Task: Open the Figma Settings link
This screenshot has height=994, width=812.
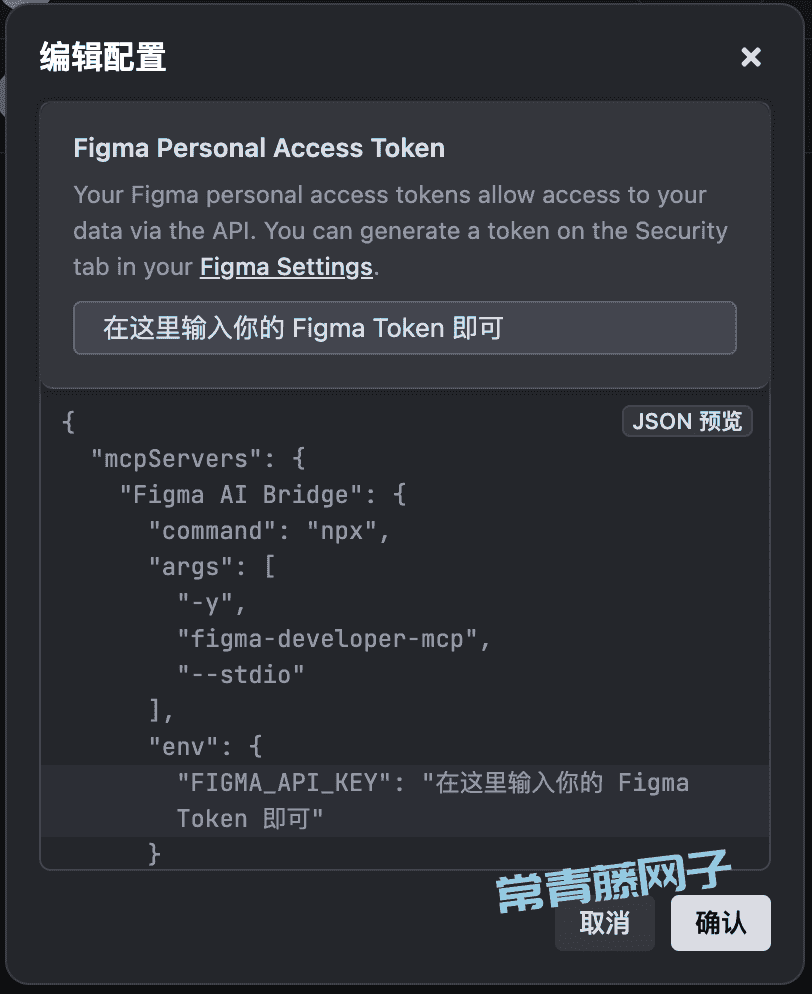Action: coord(286,267)
